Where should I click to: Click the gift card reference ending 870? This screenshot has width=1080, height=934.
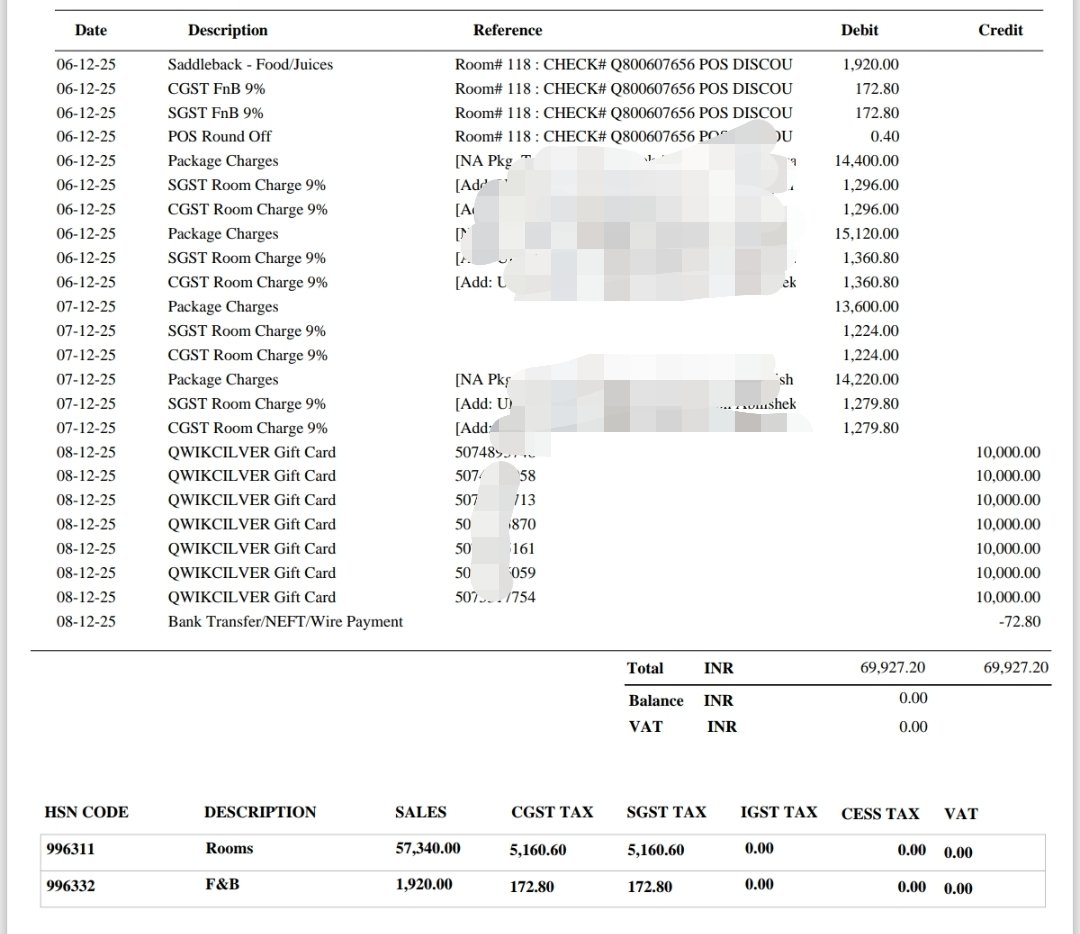pos(495,524)
